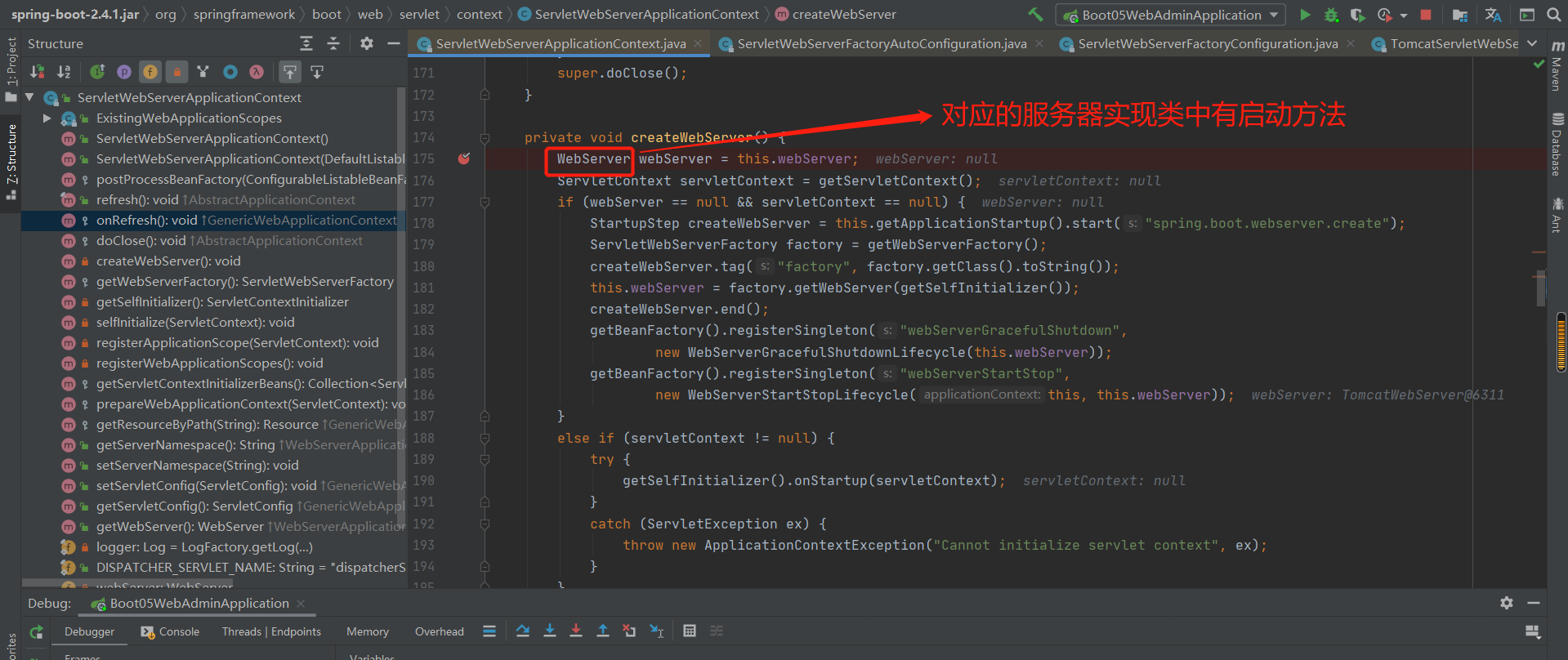Screen dimensions: 1568x660
Task: Switch to the ServletWebServerFactoryConfiguration.java tab
Action: 1208,43
